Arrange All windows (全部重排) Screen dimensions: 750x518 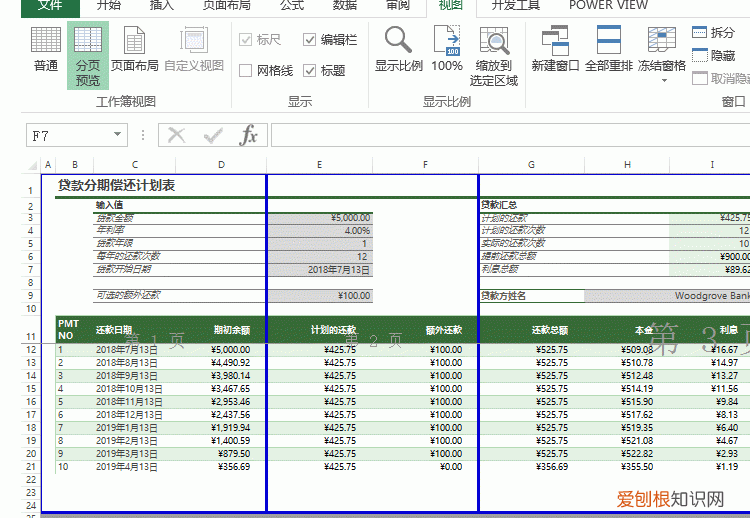(x=608, y=48)
